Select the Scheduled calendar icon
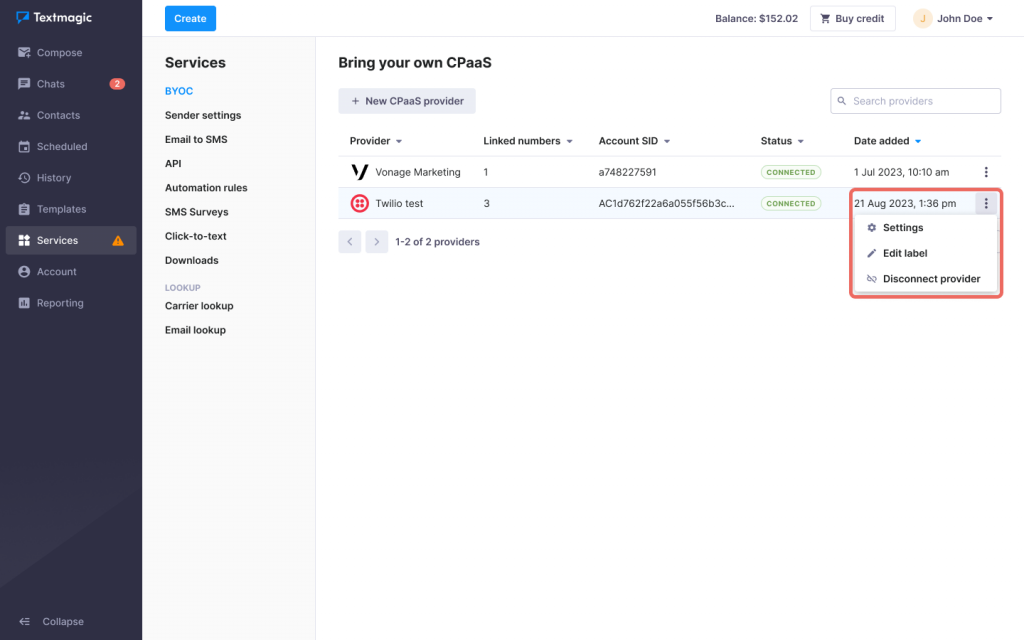Screen dimensions: 1024x640 [24, 147]
